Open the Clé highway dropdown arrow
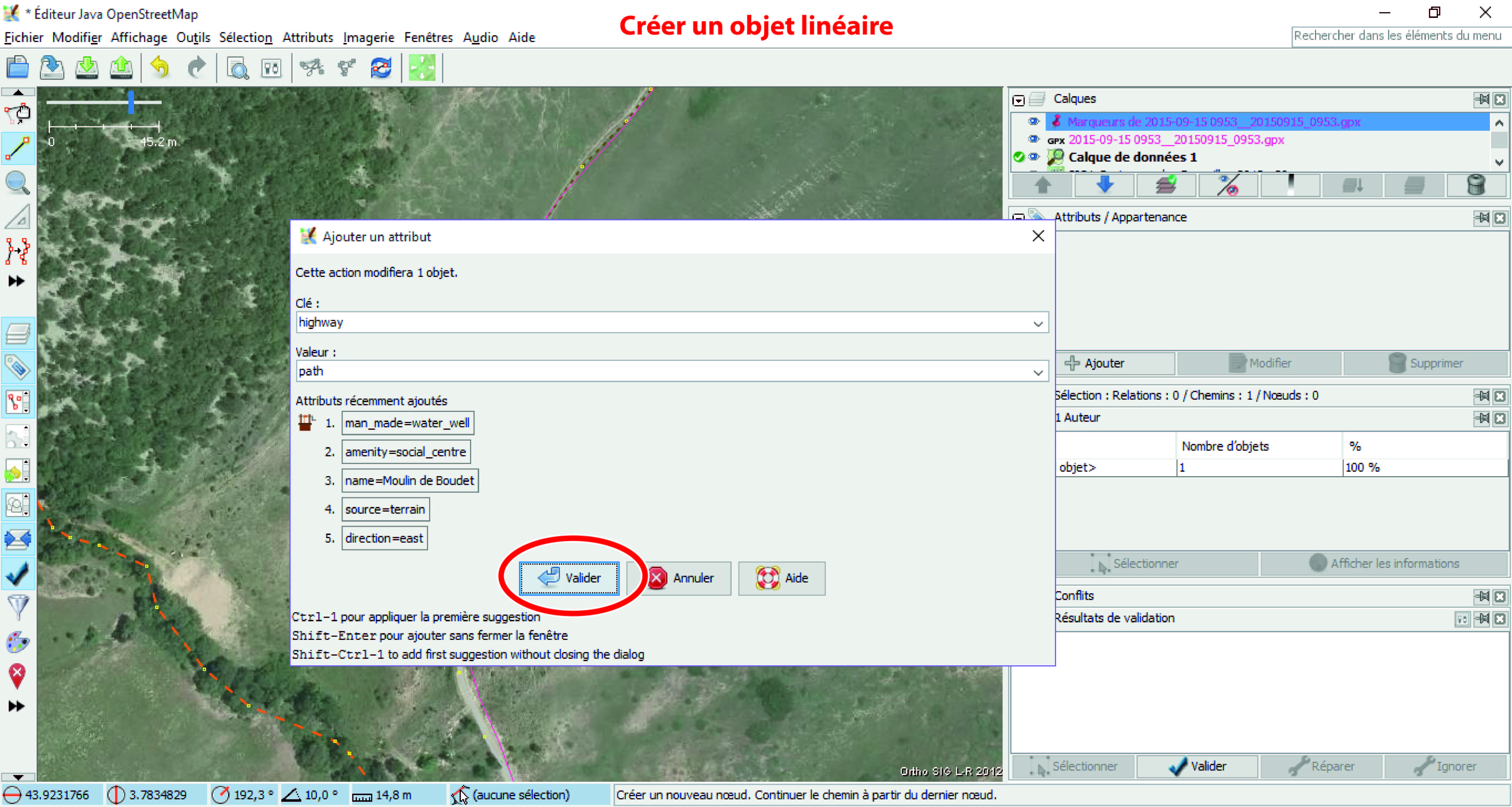 (1038, 323)
